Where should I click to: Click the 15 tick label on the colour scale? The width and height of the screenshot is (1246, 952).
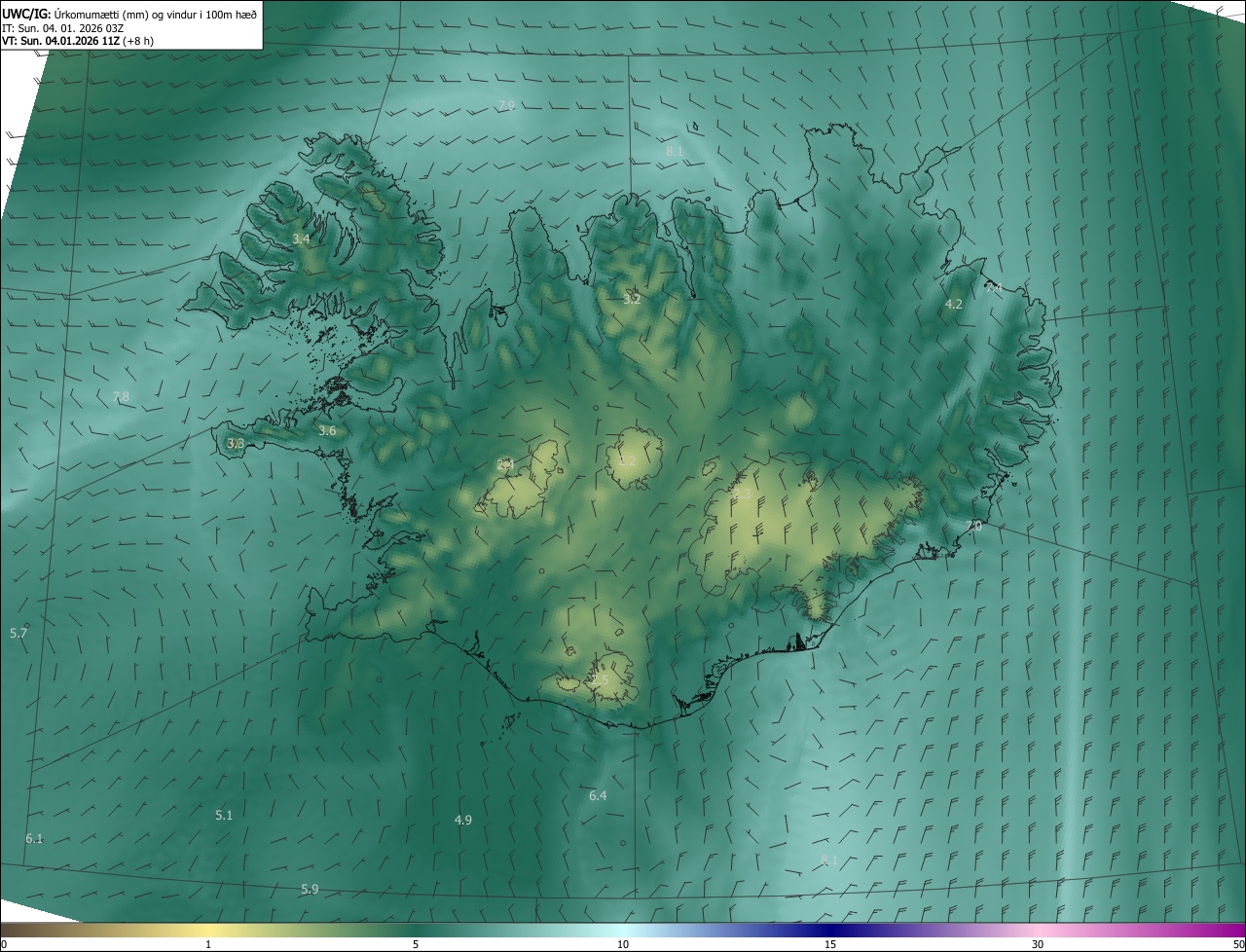coord(830,945)
